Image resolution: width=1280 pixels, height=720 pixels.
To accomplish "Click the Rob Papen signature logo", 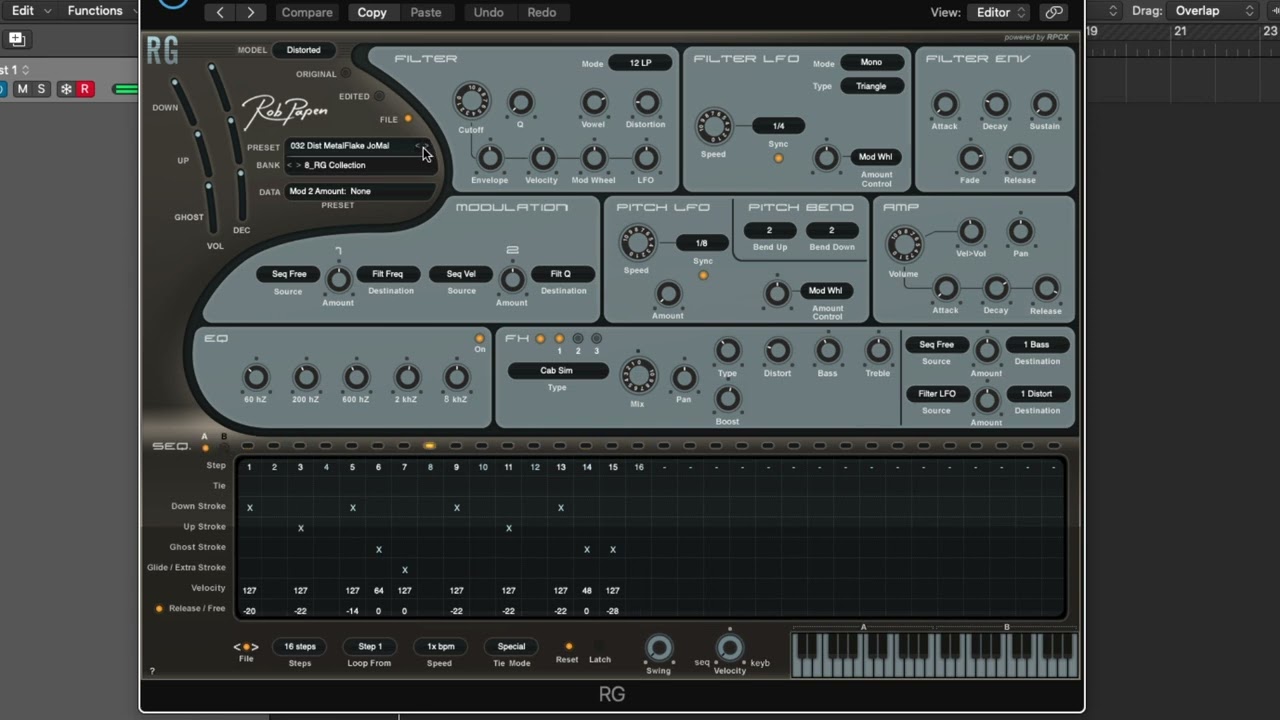I will click(284, 110).
